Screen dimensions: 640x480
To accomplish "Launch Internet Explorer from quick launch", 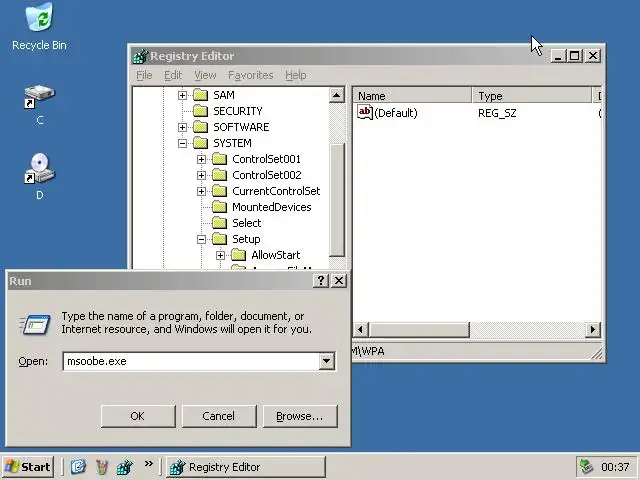I will [x=78, y=467].
